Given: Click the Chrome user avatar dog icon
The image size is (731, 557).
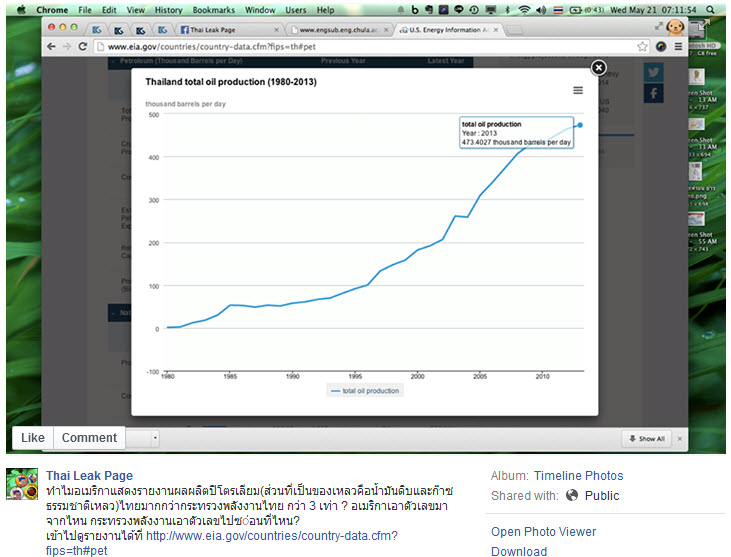Looking at the screenshot, I should [x=675, y=28].
